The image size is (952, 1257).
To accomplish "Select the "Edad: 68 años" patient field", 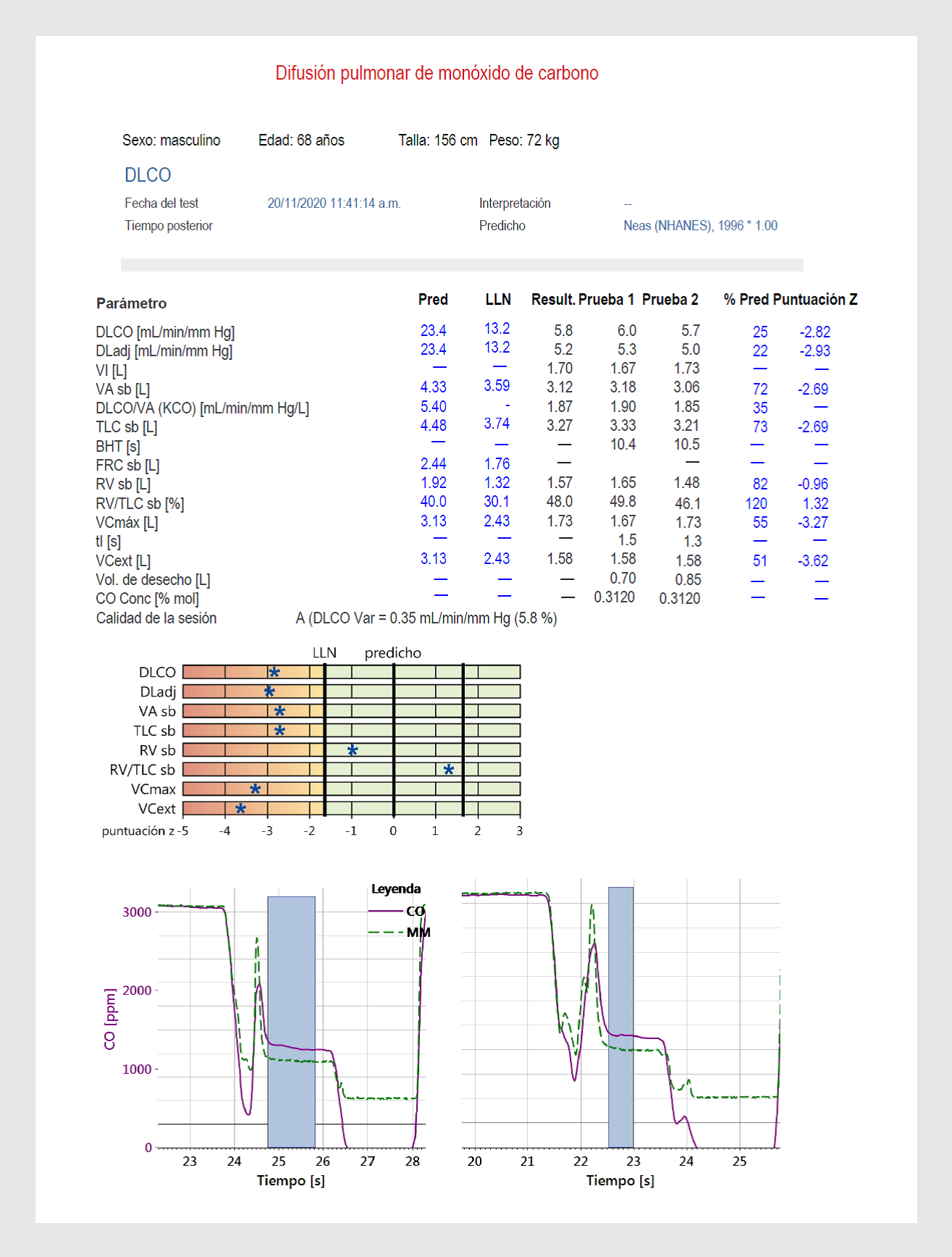I will pyautogui.click(x=301, y=140).
